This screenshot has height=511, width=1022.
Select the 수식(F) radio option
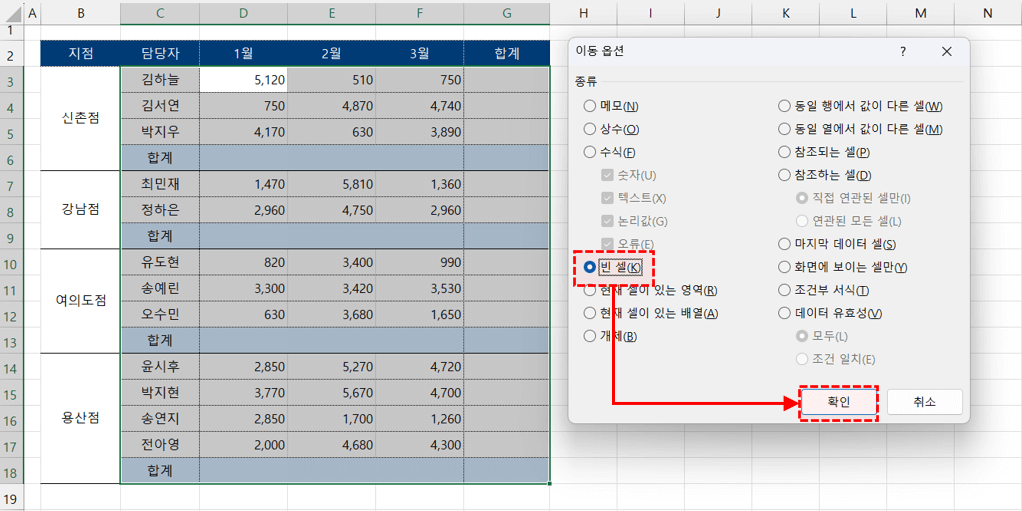(609, 153)
